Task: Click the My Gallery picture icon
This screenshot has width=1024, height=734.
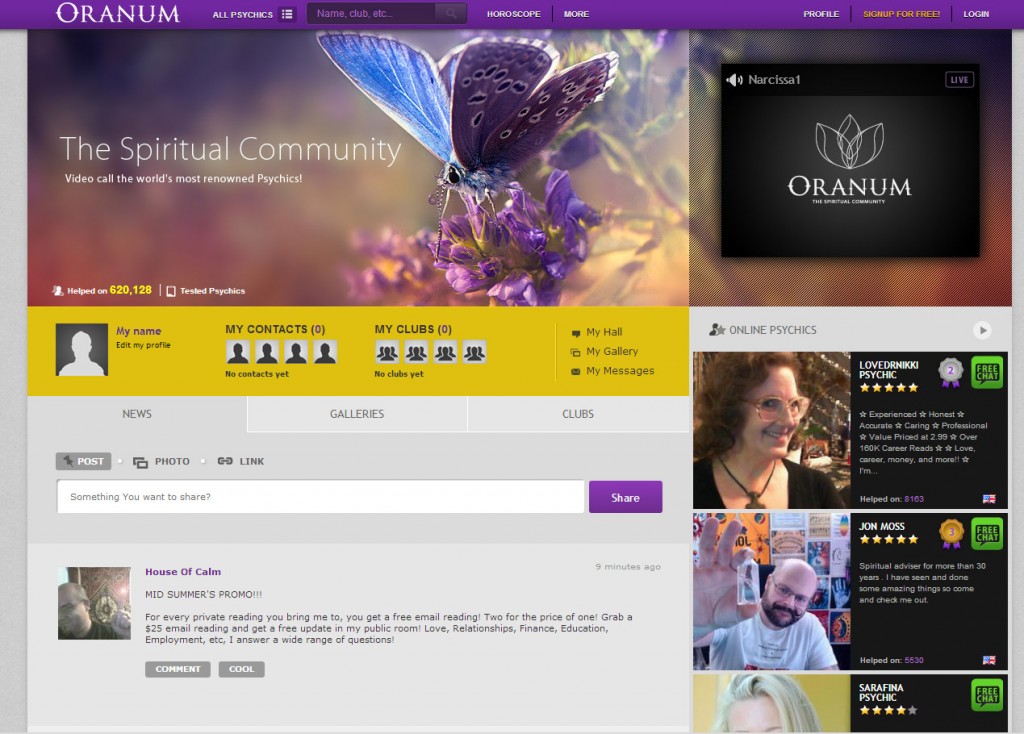Action: pyautogui.click(x=575, y=352)
